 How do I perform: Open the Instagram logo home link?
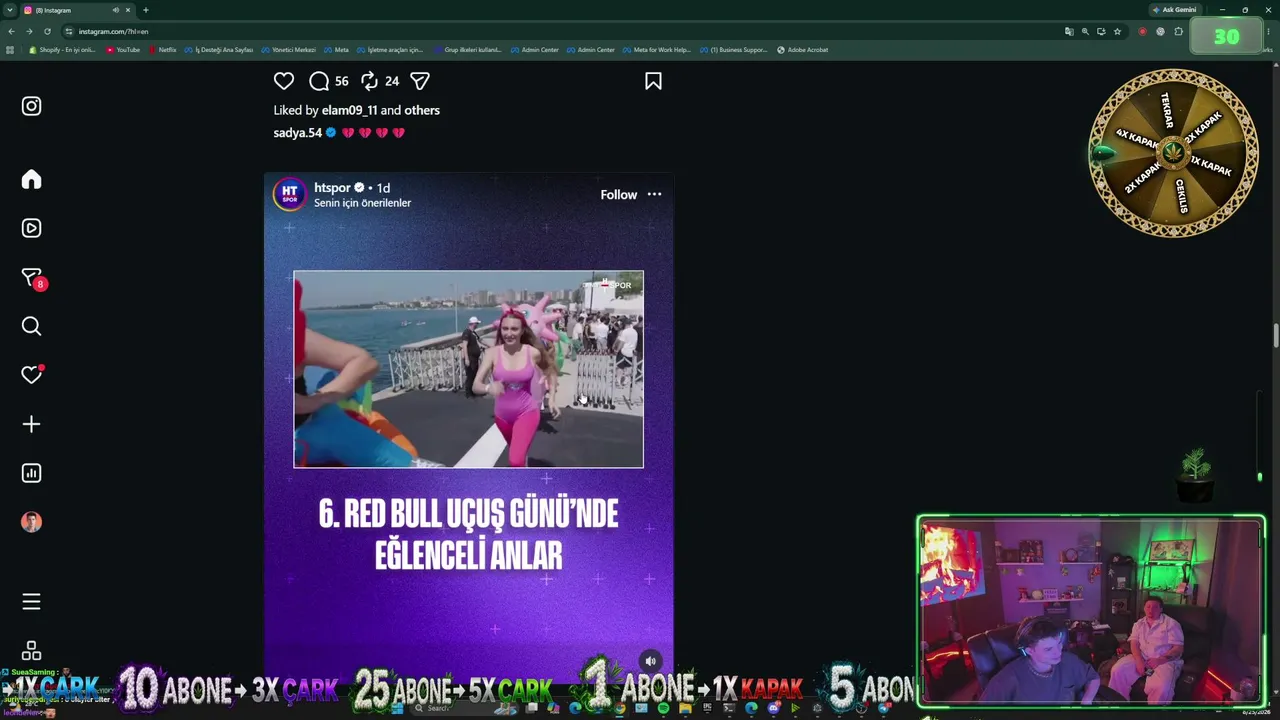[31, 106]
